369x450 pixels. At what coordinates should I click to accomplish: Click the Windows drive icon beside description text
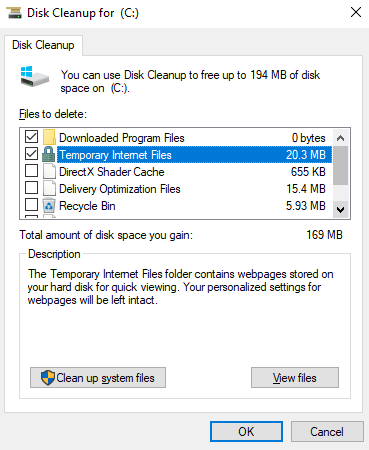(34, 76)
